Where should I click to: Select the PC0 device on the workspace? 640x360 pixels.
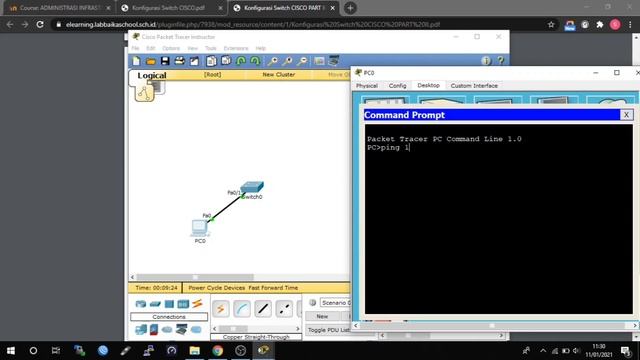(200, 228)
